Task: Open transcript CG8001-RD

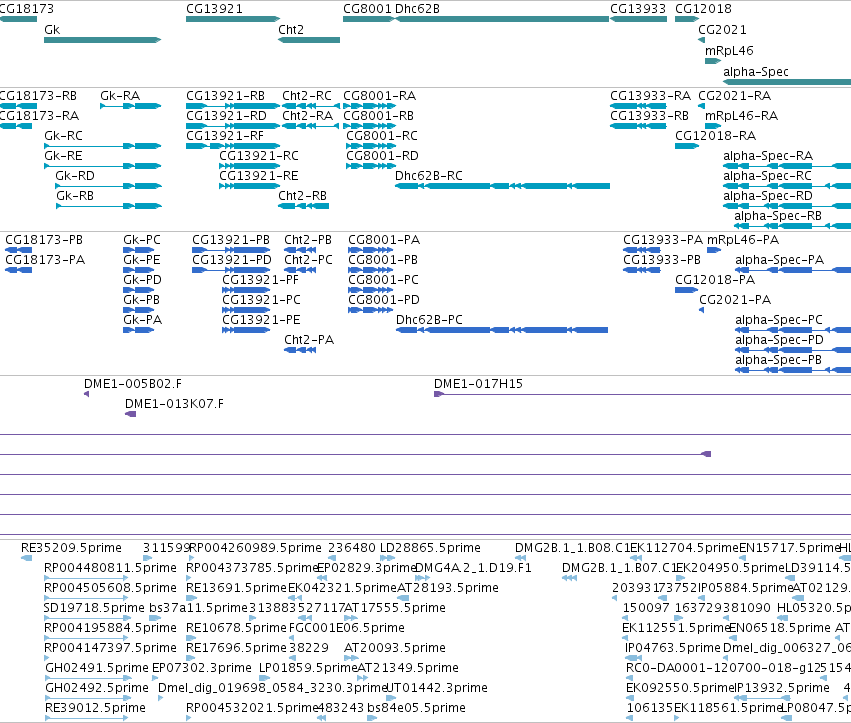Action: pos(382,156)
